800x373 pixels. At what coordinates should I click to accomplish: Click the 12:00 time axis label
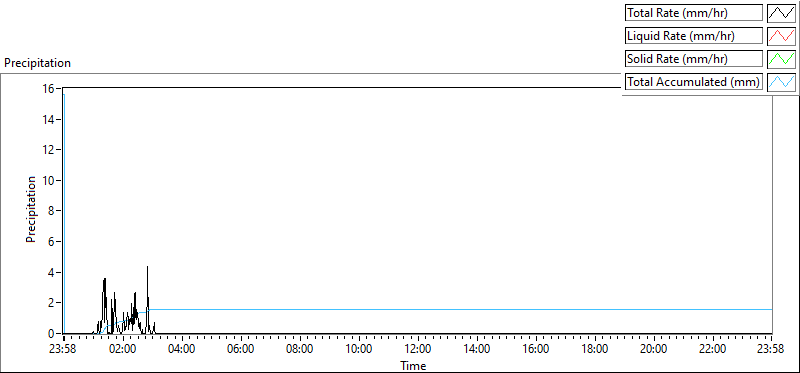point(418,350)
